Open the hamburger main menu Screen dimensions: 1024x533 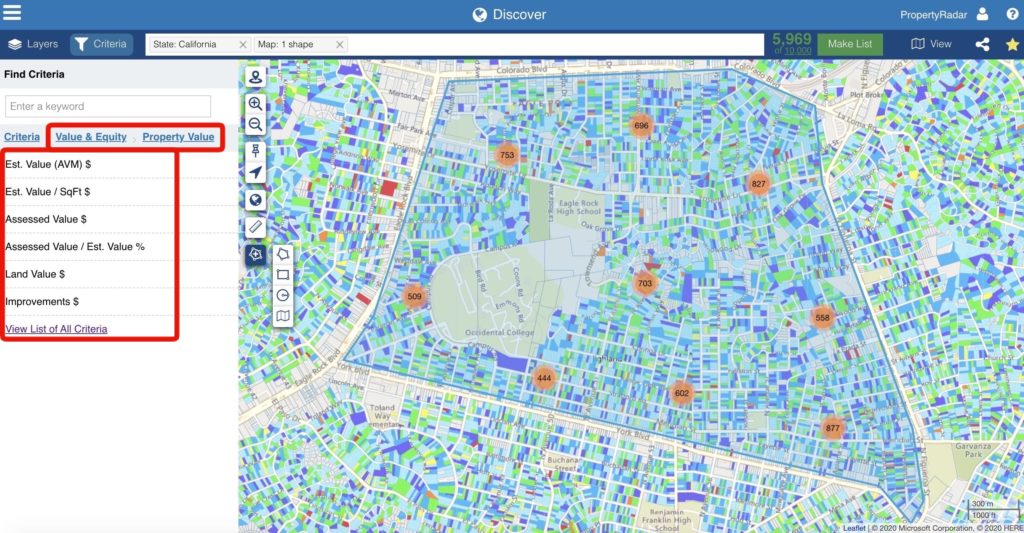[12, 12]
